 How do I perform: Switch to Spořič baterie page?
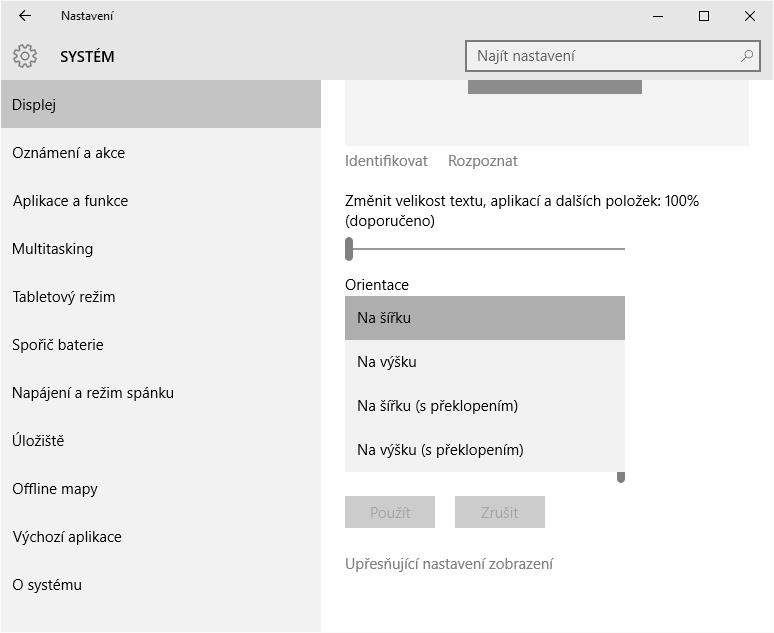58,345
